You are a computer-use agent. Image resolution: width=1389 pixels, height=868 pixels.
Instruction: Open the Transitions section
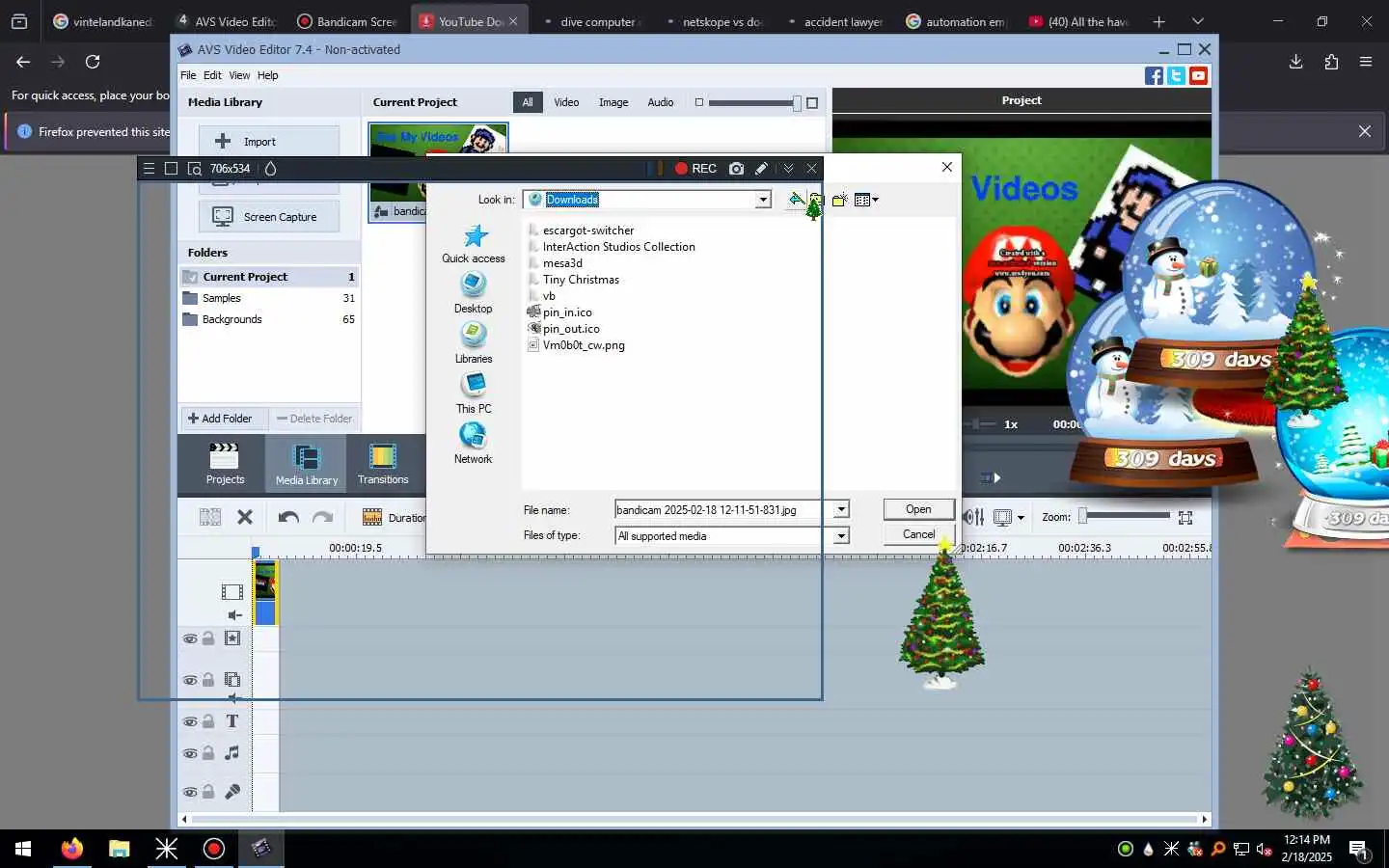383,463
